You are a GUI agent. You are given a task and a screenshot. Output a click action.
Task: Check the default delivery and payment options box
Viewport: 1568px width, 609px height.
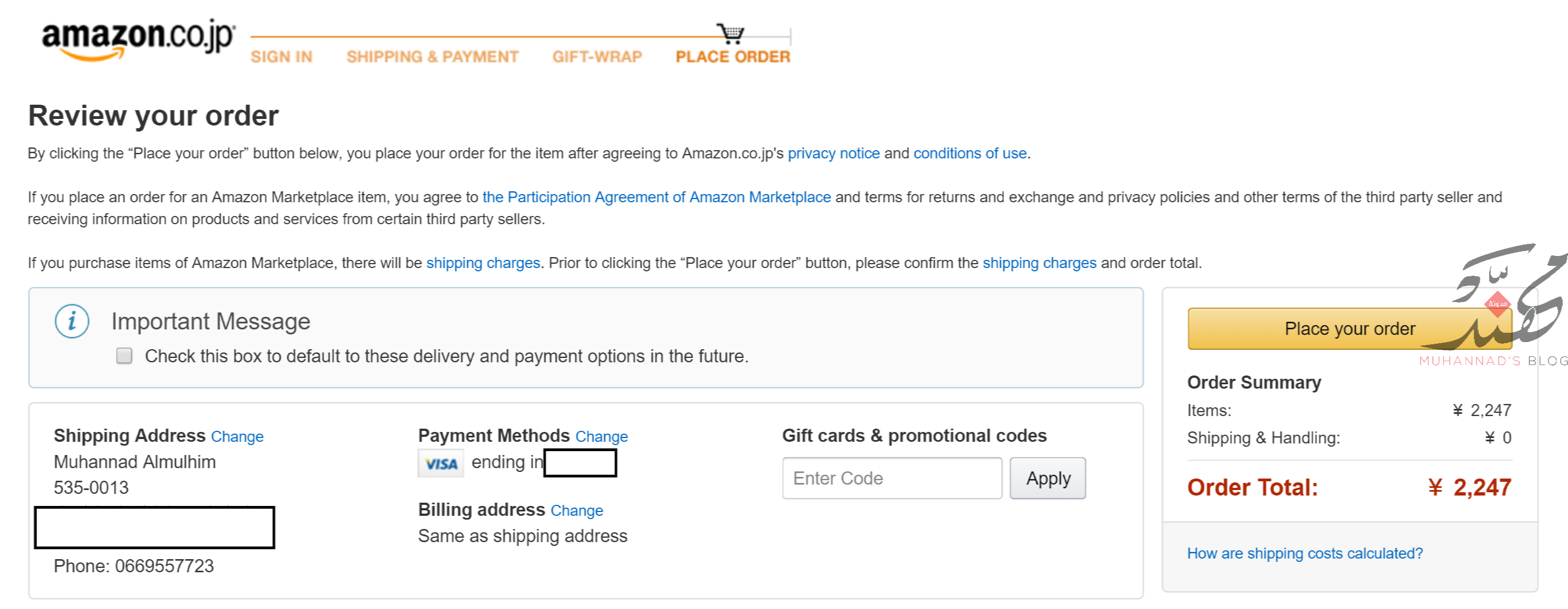[124, 356]
